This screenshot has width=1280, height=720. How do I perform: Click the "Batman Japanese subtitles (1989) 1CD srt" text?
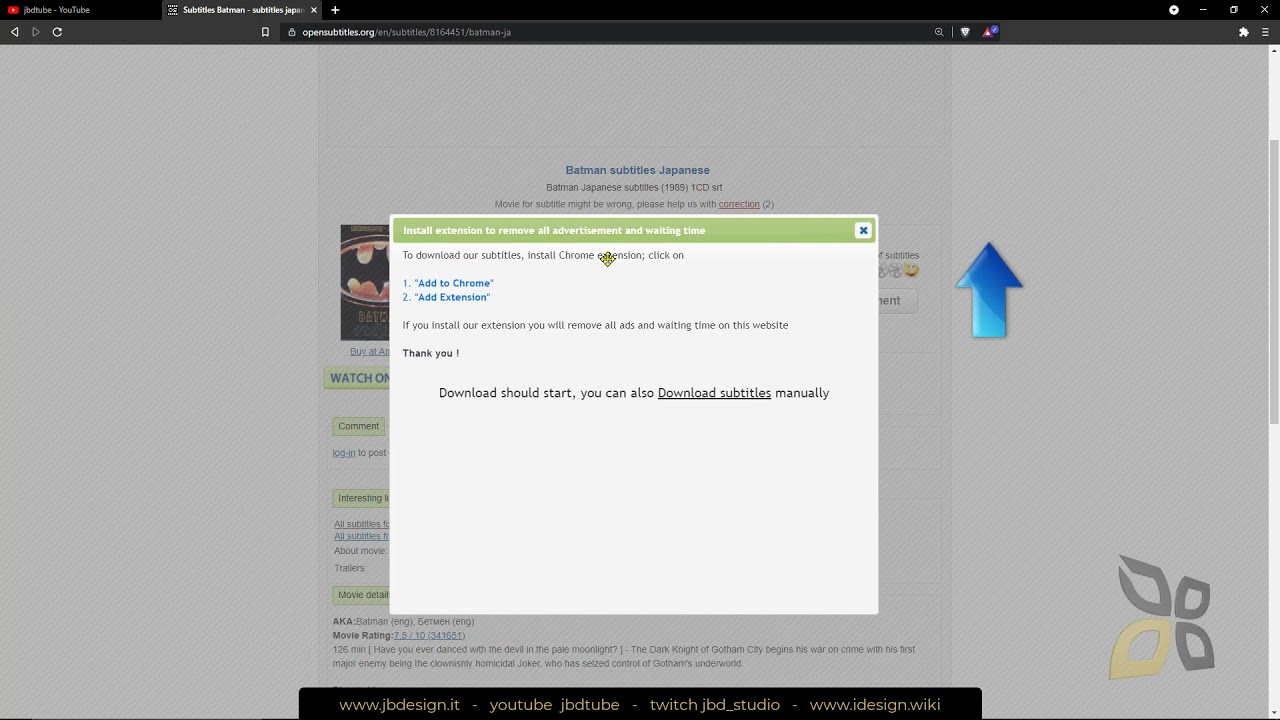click(634, 188)
